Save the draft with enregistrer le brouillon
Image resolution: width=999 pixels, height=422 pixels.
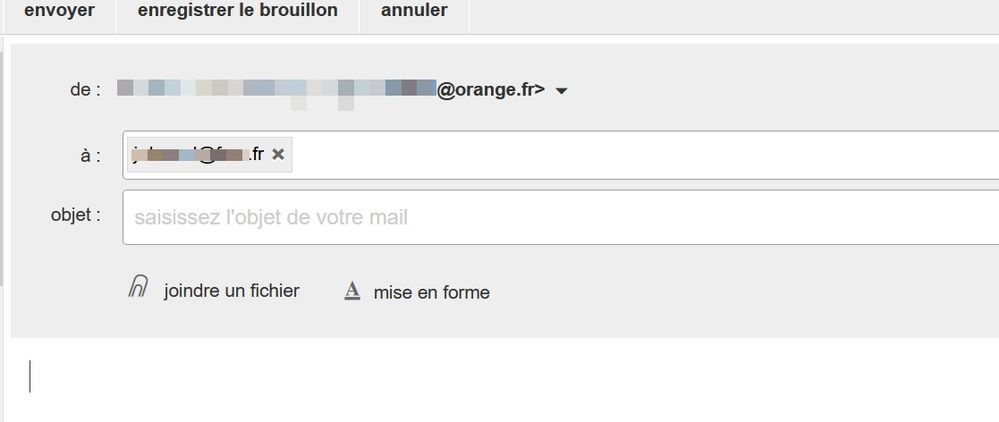pyautogui.click(x=237, y=11)
